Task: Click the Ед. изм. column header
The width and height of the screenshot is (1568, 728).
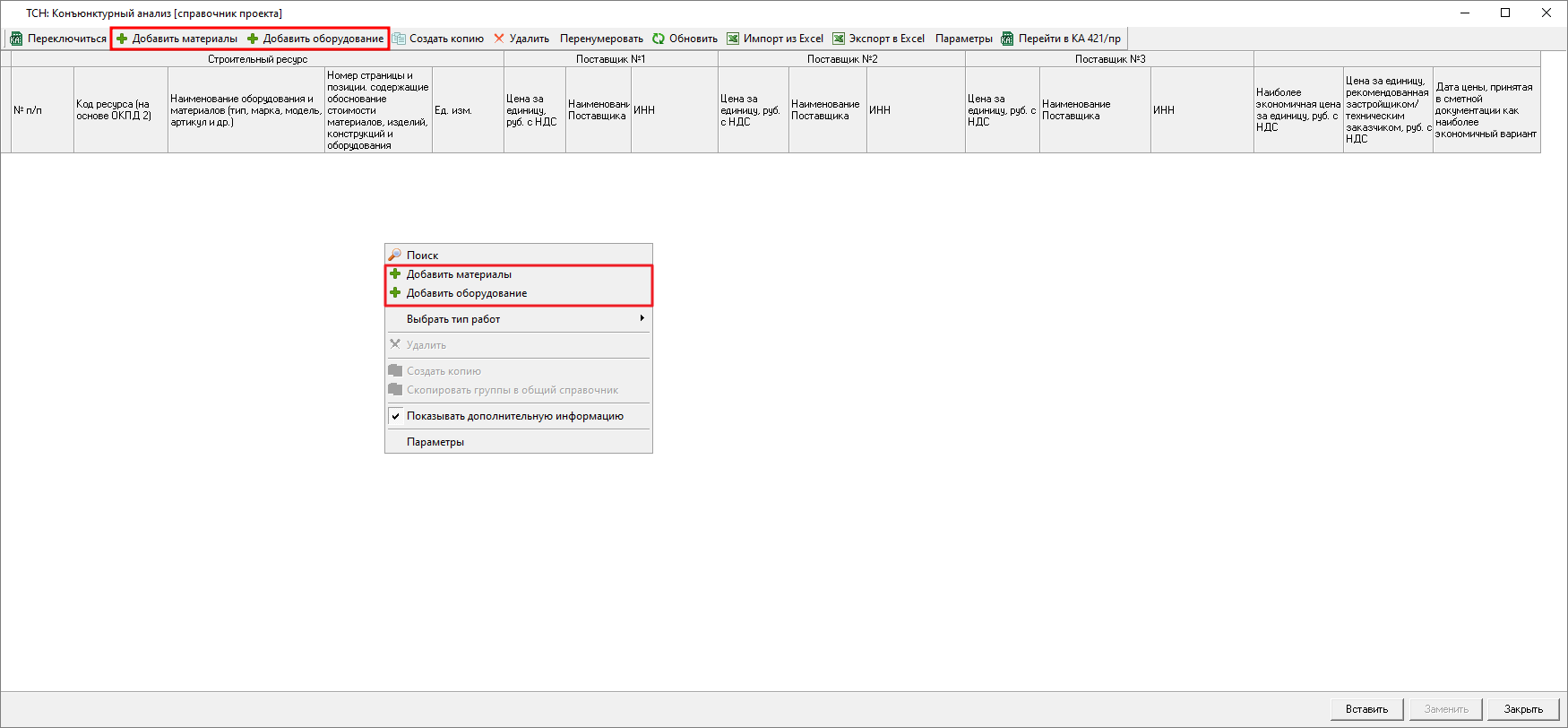Action: [x=467, y=110]
